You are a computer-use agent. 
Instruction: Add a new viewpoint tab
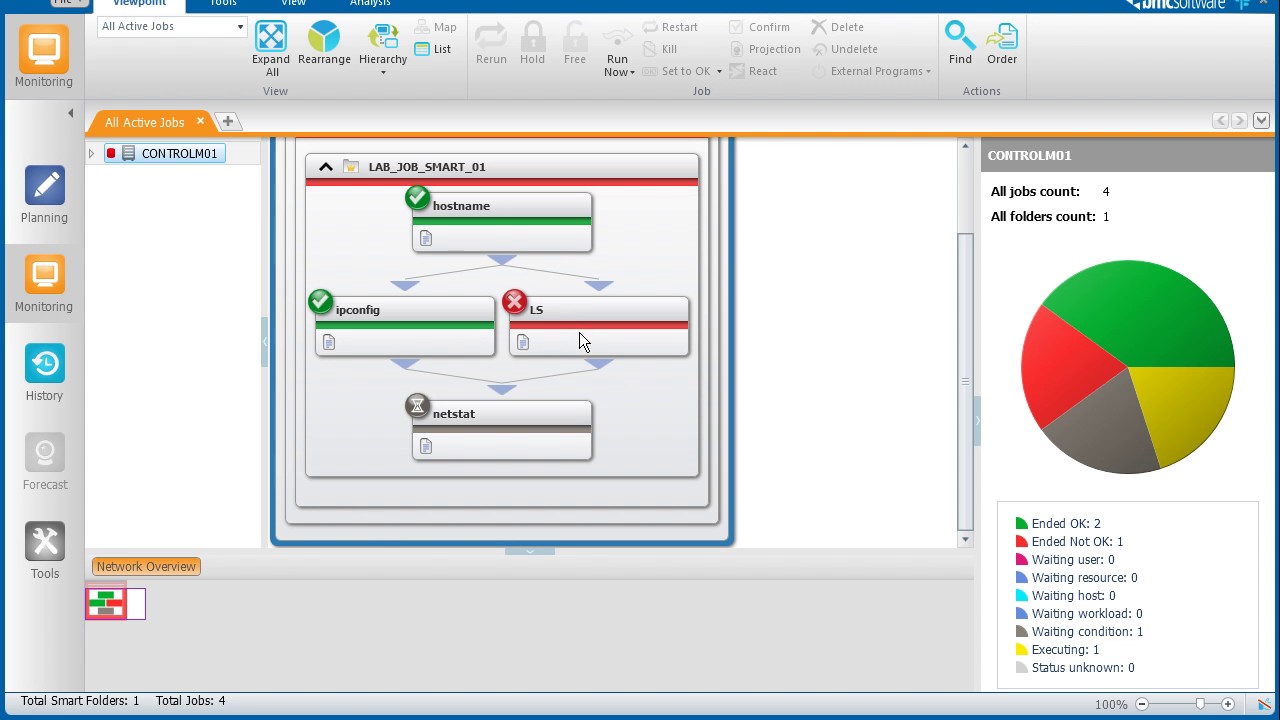pos(228,122)
